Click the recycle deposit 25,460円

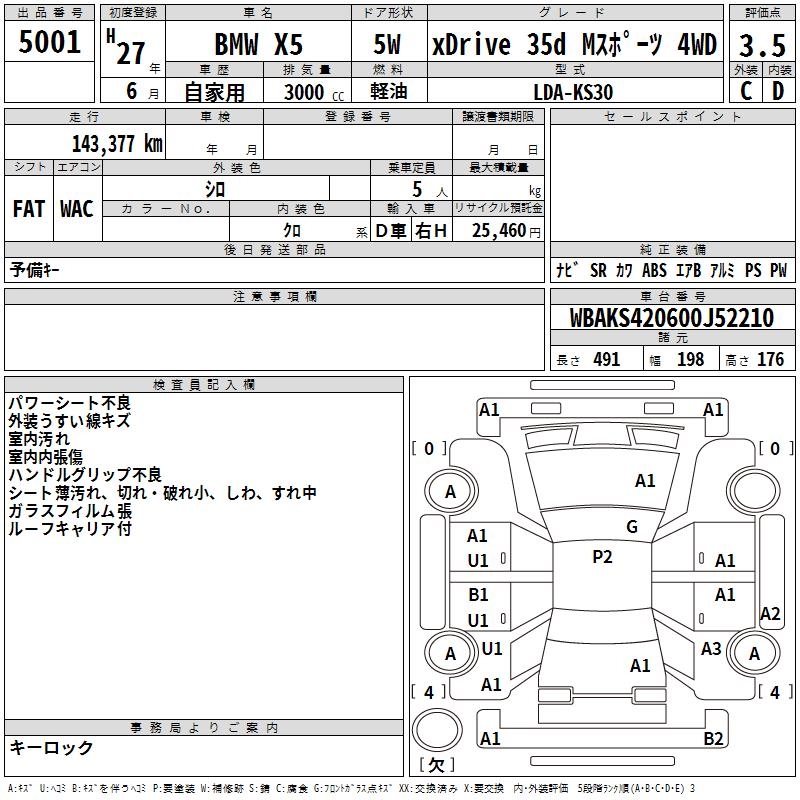[506, 231]
